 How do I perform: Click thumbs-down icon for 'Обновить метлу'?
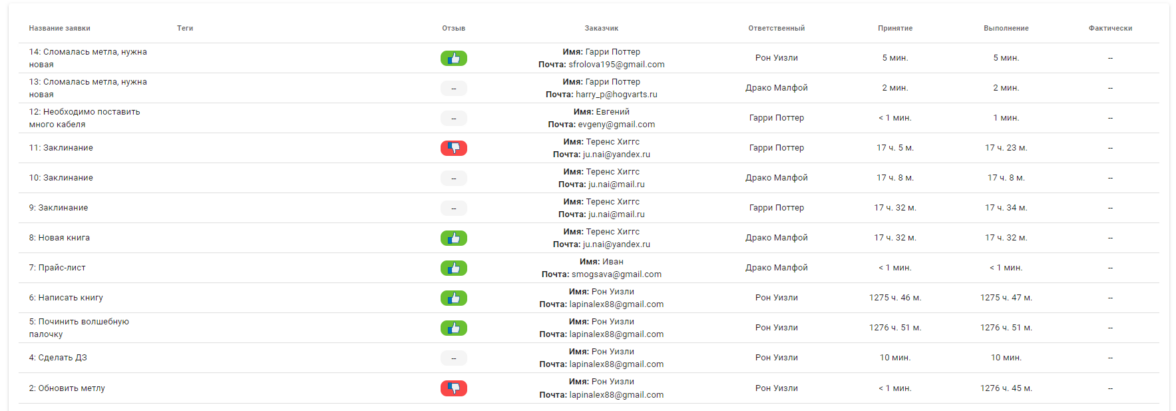pos(453,388)
